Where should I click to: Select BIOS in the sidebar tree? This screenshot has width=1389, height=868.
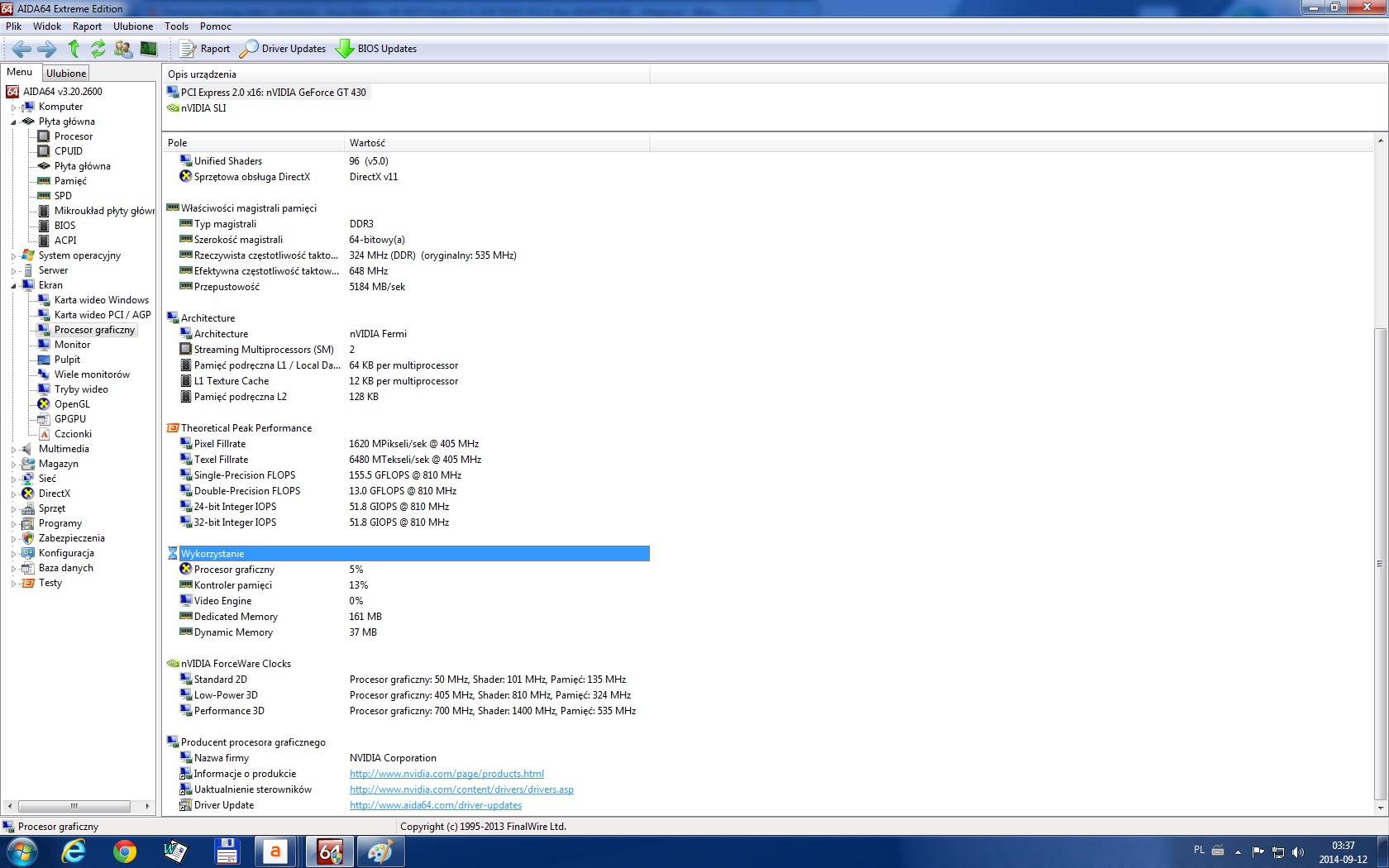(64, 226)
